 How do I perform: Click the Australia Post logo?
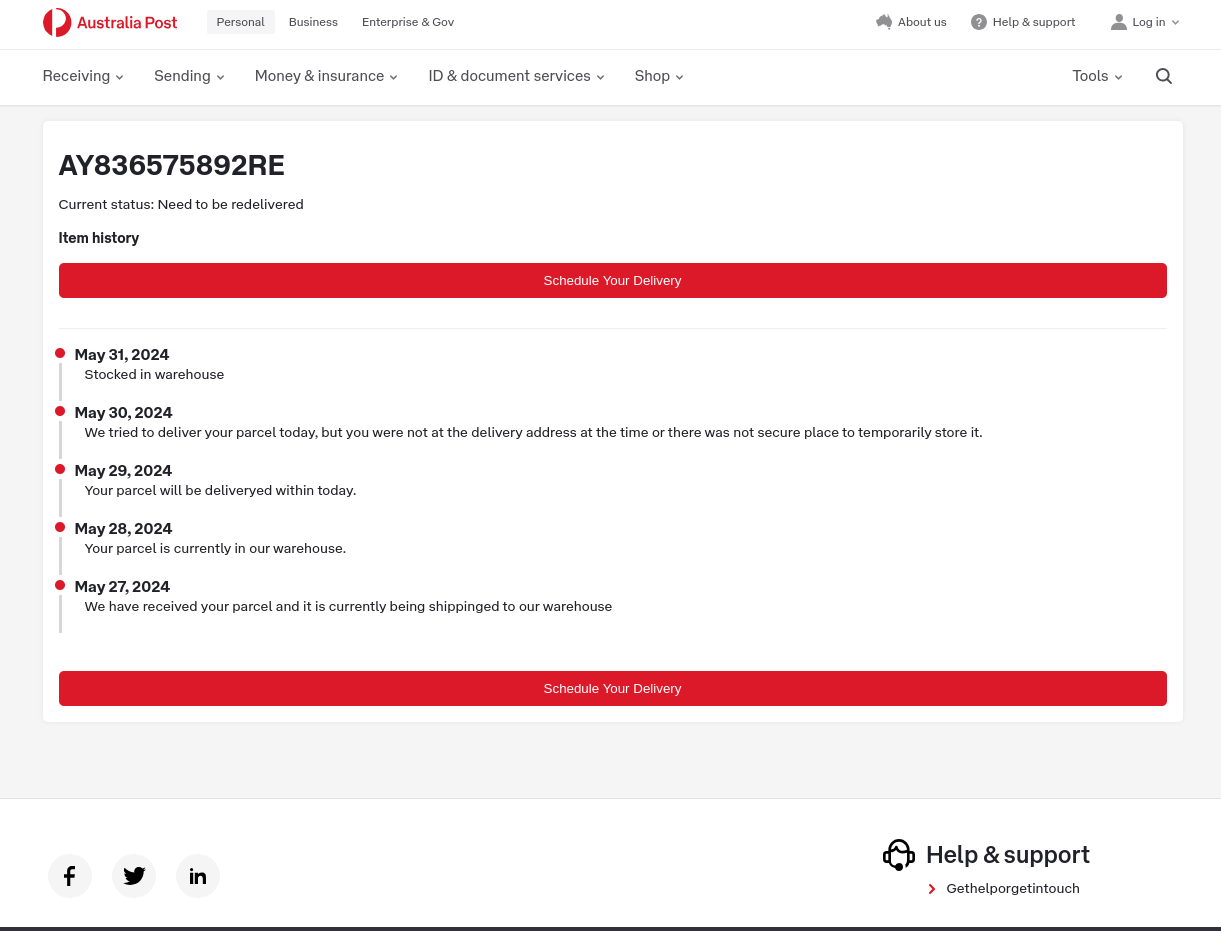coord(110,22)
